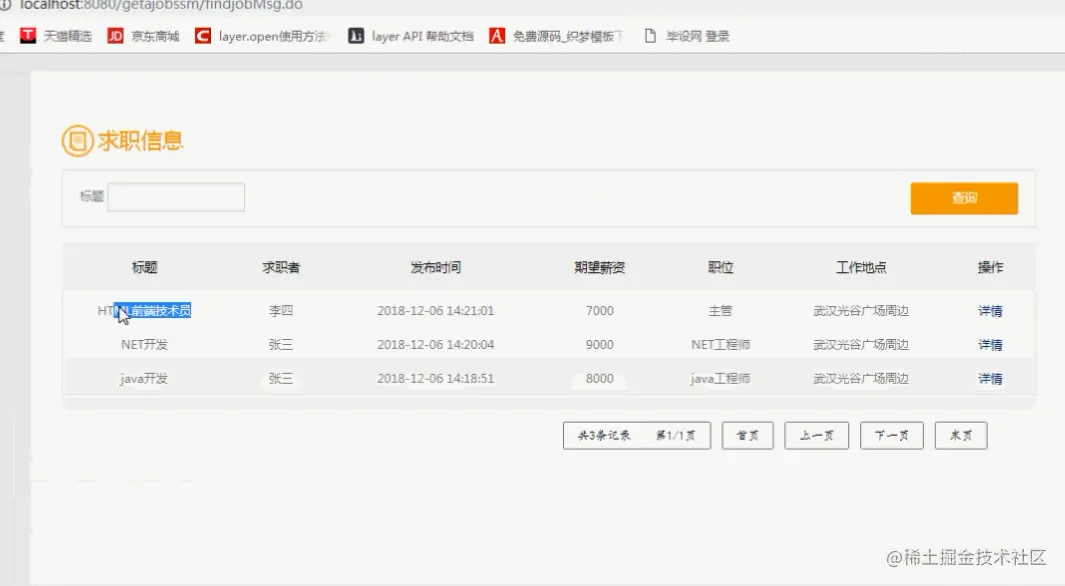Click 武汉光谷广场周边 in the java开发 row
Image resolution: width=1065 pixels, height=586 pixels.
tap(861, 379)
